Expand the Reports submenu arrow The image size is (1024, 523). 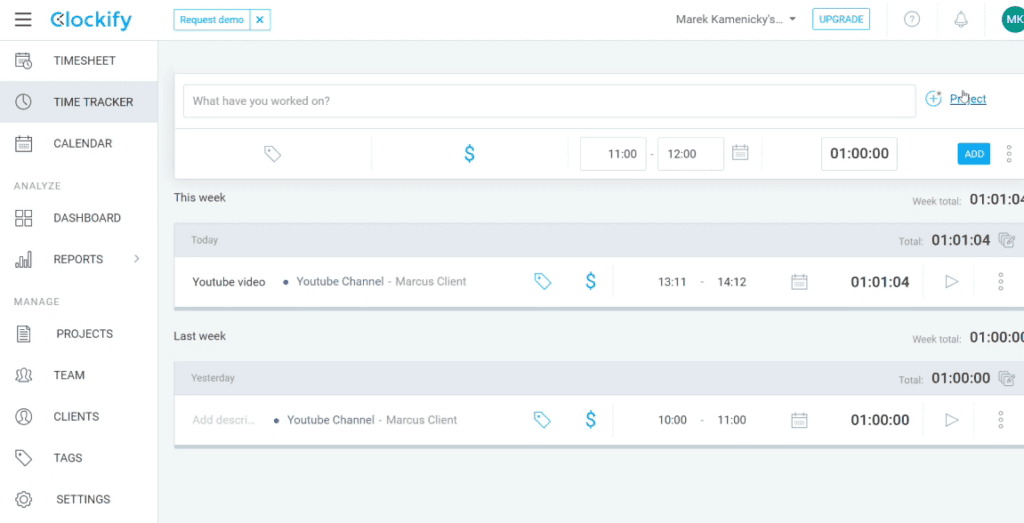(137, 259)
